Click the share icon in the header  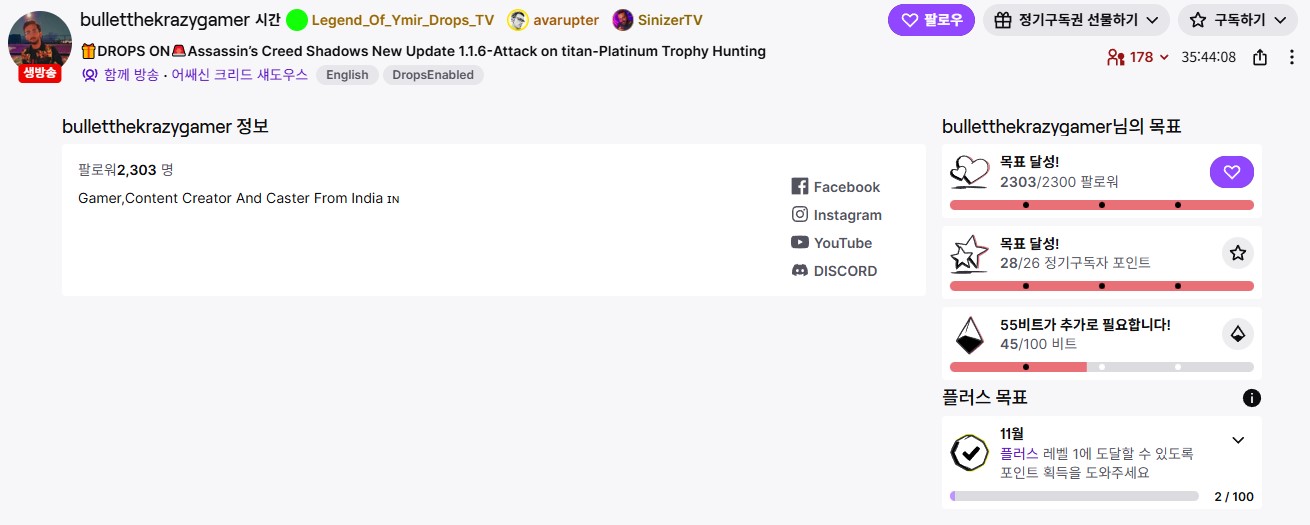(x=1260, y=58)
